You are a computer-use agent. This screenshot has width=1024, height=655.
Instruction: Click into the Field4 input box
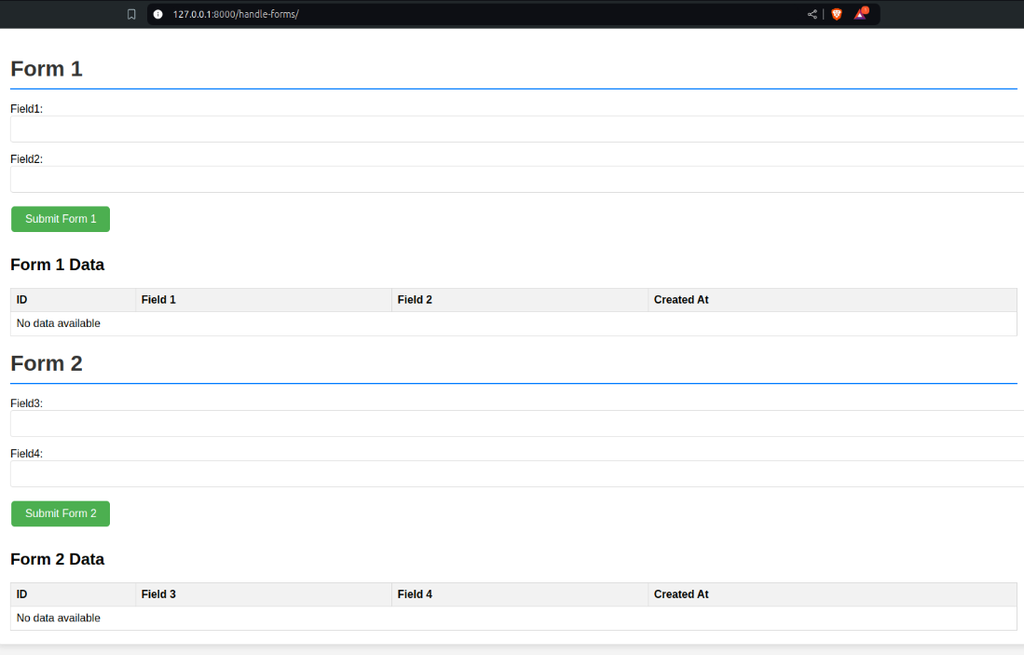[517, 474]
